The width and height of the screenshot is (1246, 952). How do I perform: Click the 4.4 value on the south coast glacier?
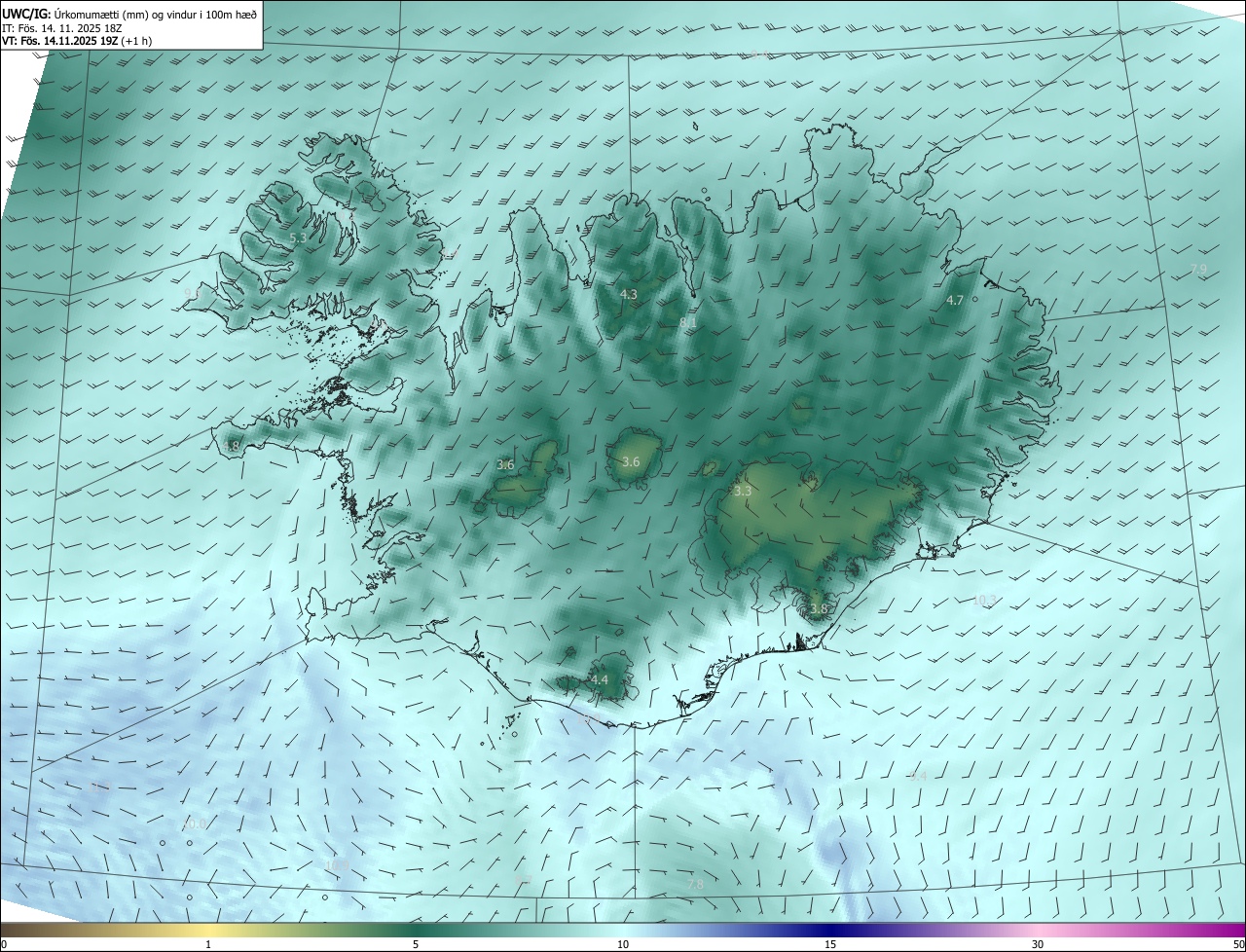click(599, 679)
